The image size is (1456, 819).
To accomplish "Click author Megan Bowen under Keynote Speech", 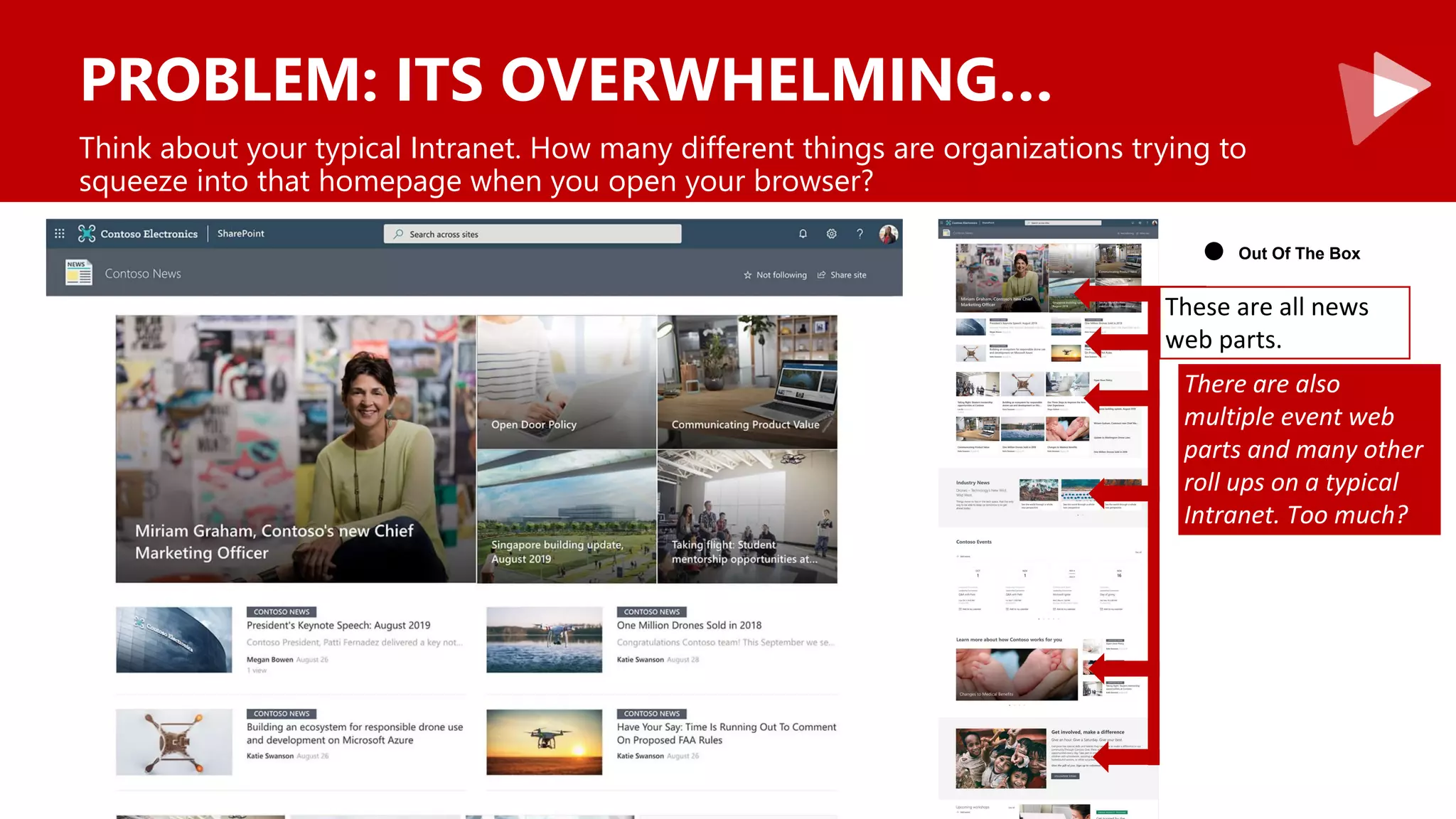I will pyautogui.click(x=269, y=660).
